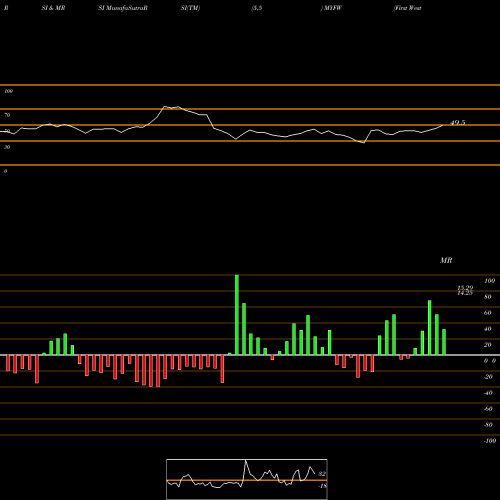
Task: Click the RSI axis label '70'
Action: click(x=7, y=115)
